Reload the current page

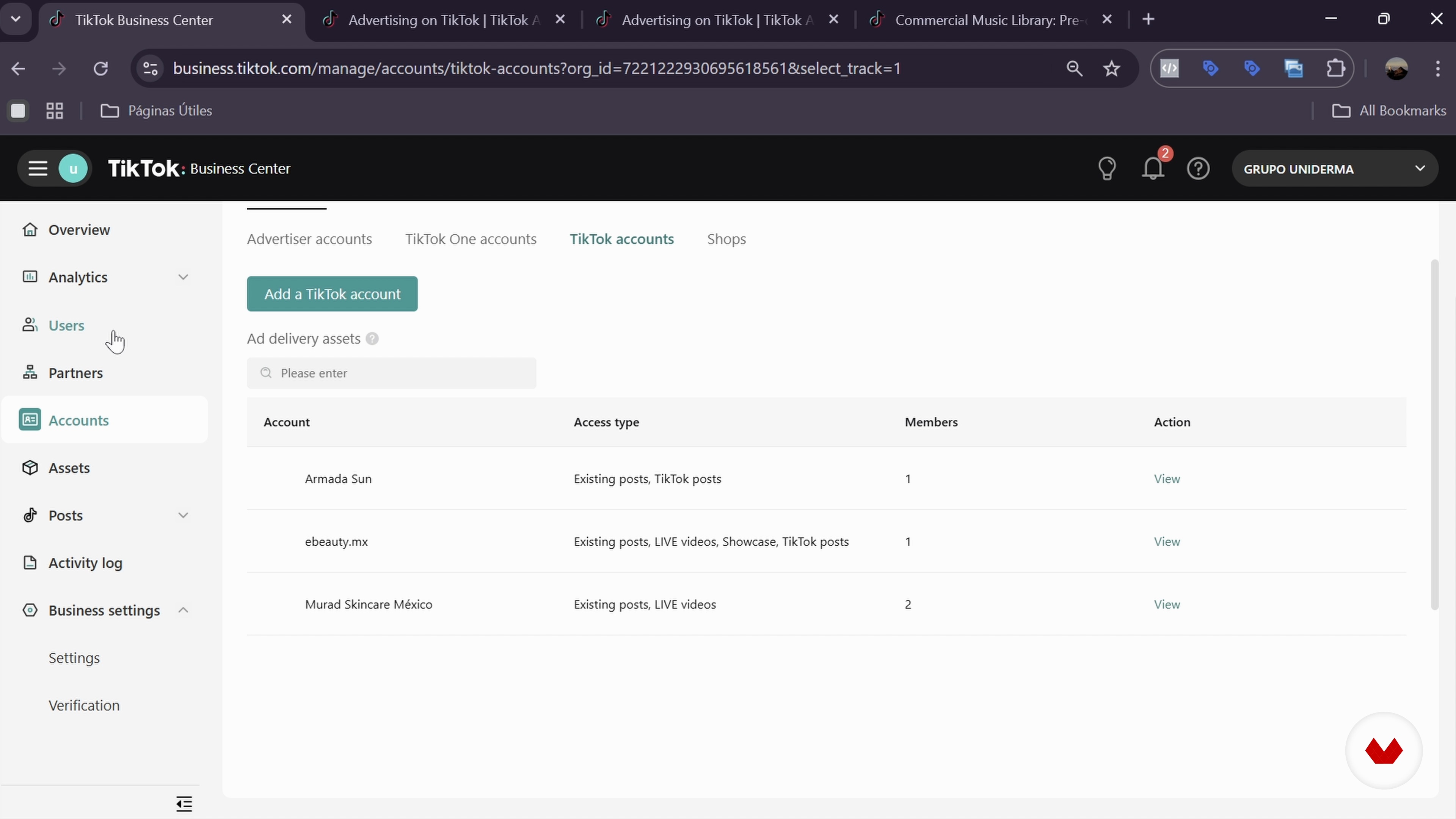pyautogui.click(x=100, y=69)
